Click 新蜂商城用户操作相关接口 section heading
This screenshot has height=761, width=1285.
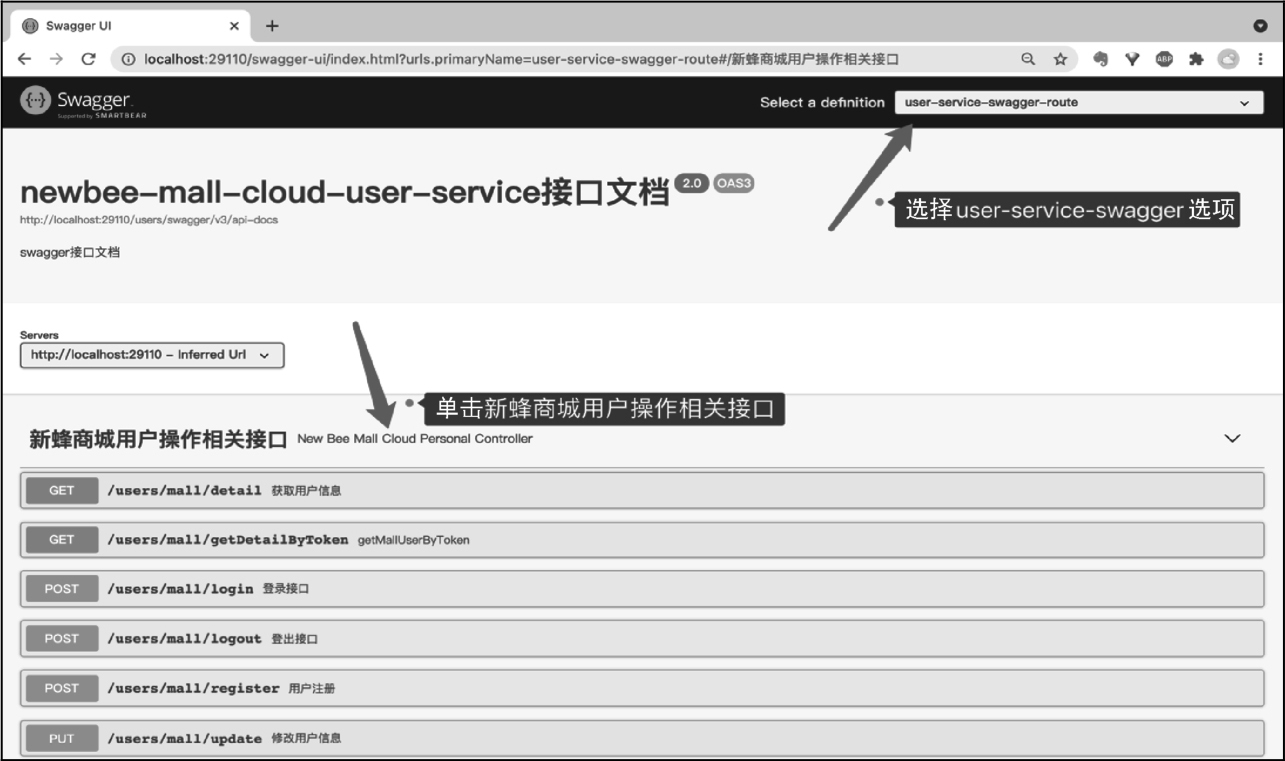point(158,439)
